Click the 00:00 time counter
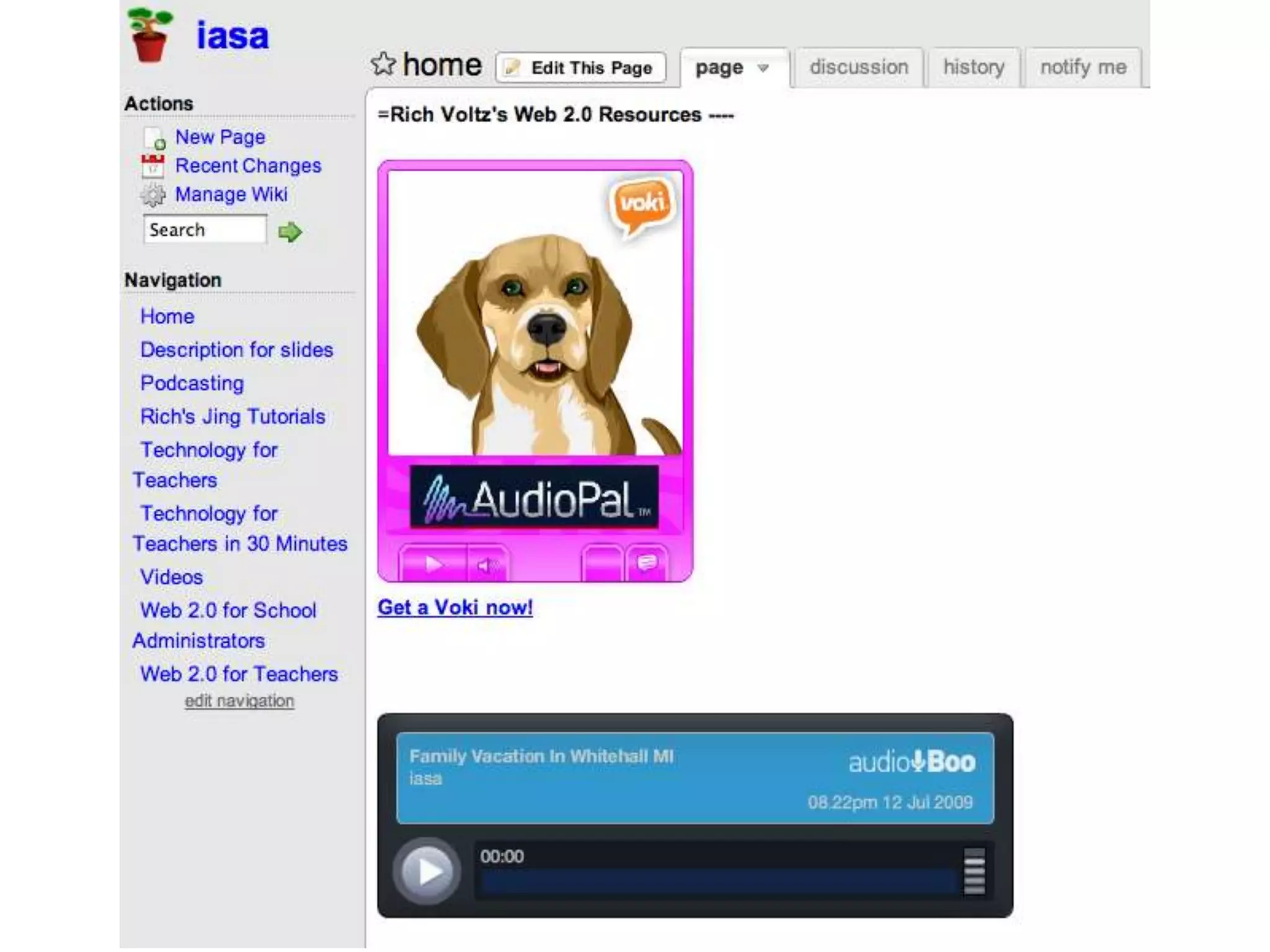This screenshot has height=952, width=1270. click(x=502, y=857)
